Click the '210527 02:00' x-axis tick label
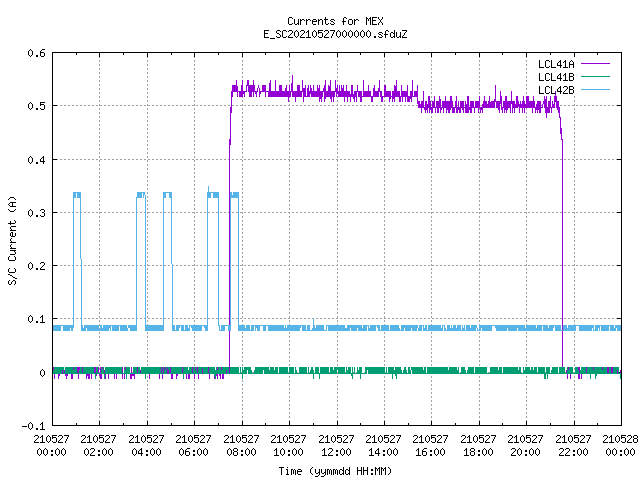 (x=98, y=445)
